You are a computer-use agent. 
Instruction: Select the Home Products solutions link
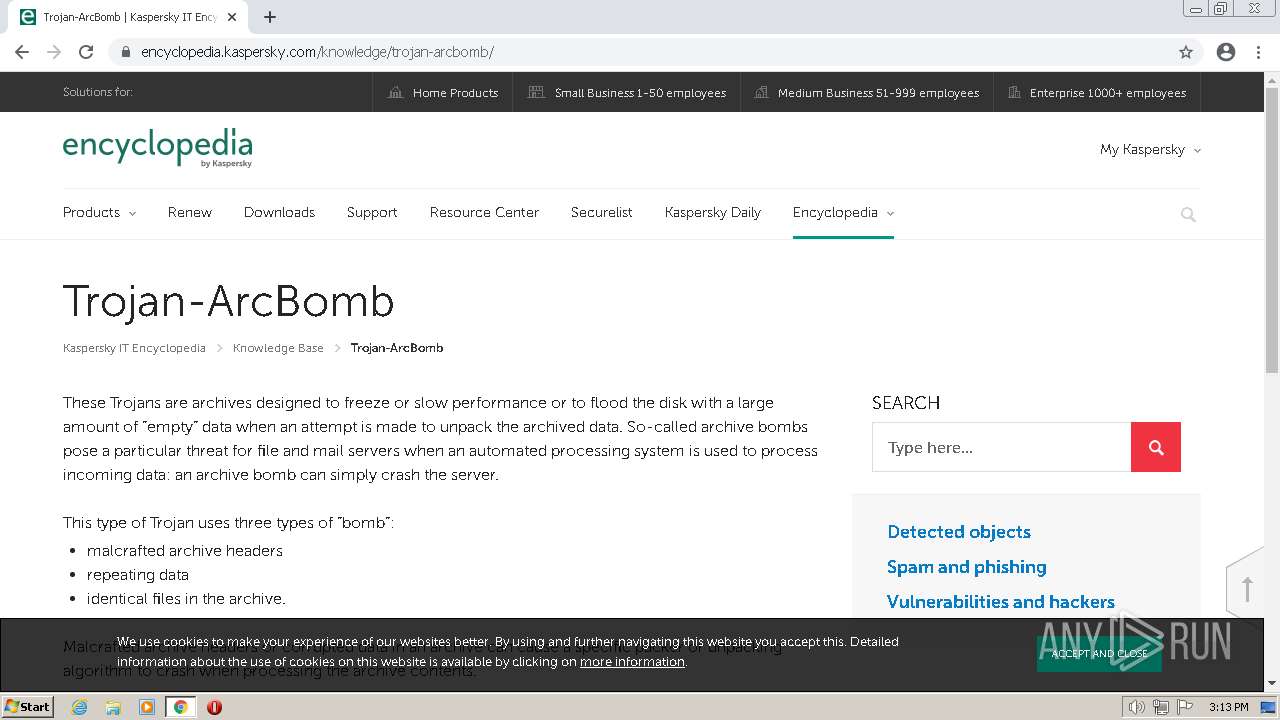click(x=443, y=92)
